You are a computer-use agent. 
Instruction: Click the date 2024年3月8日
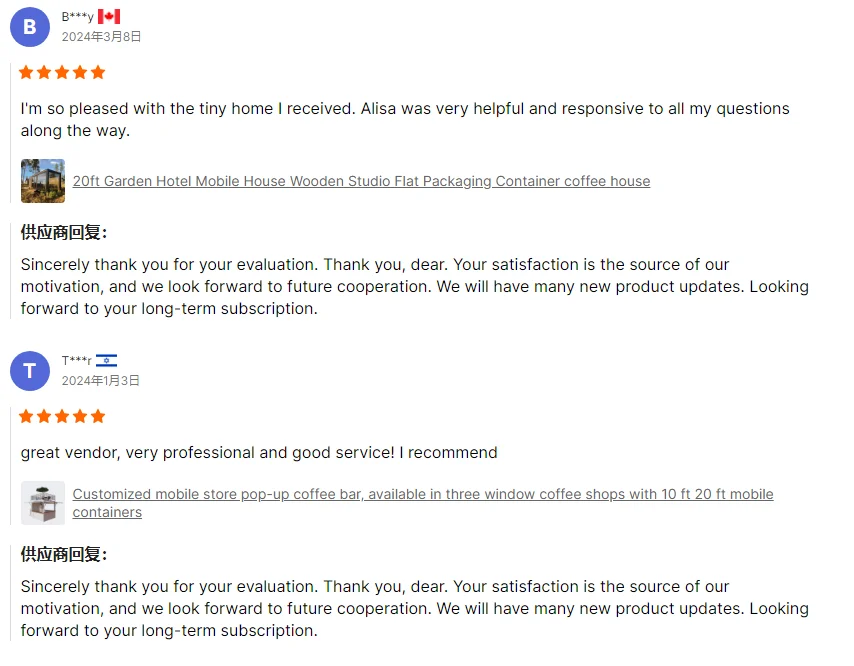(x=101, y=36)
